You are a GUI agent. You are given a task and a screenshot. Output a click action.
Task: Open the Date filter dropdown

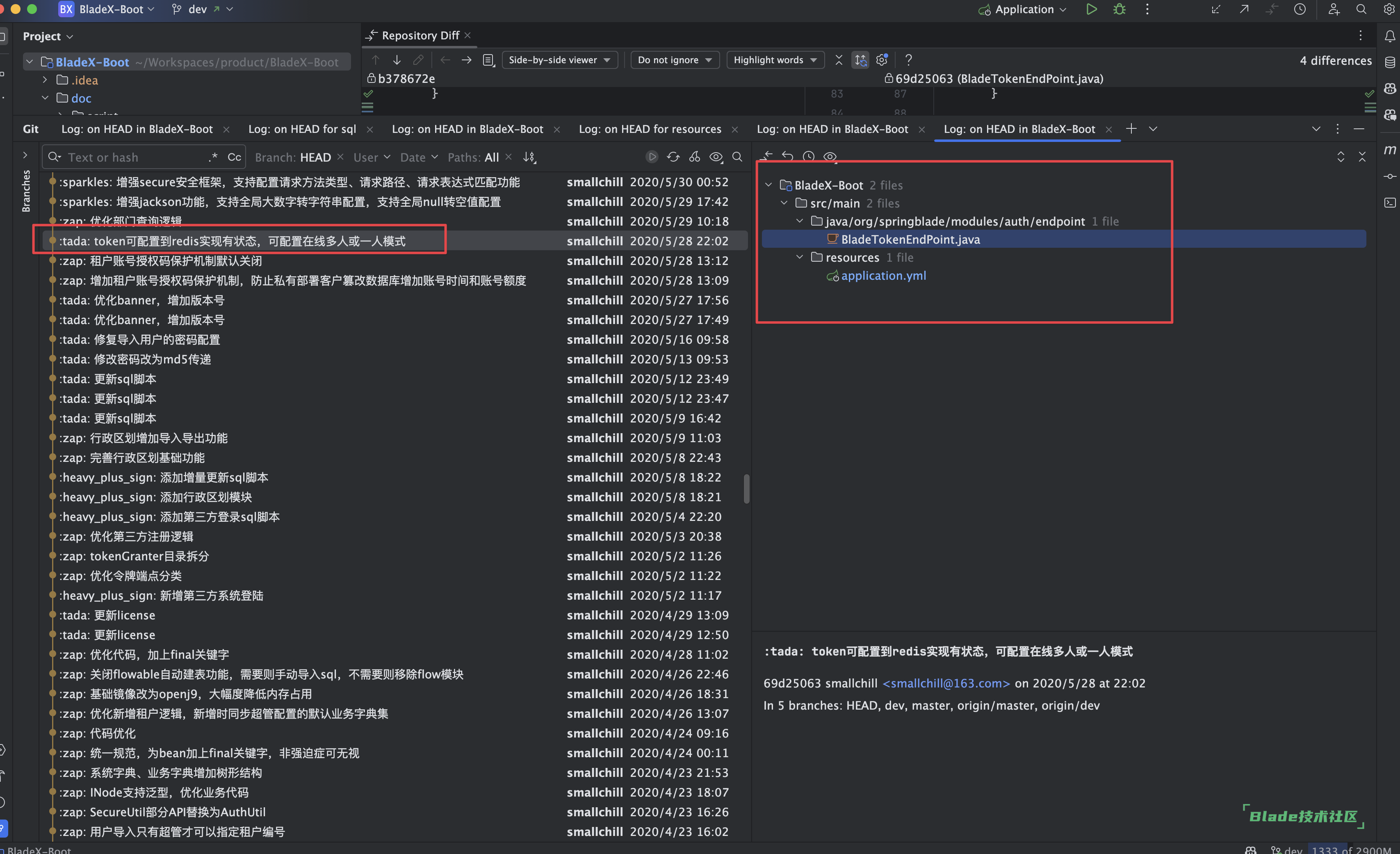pos(419,158)
